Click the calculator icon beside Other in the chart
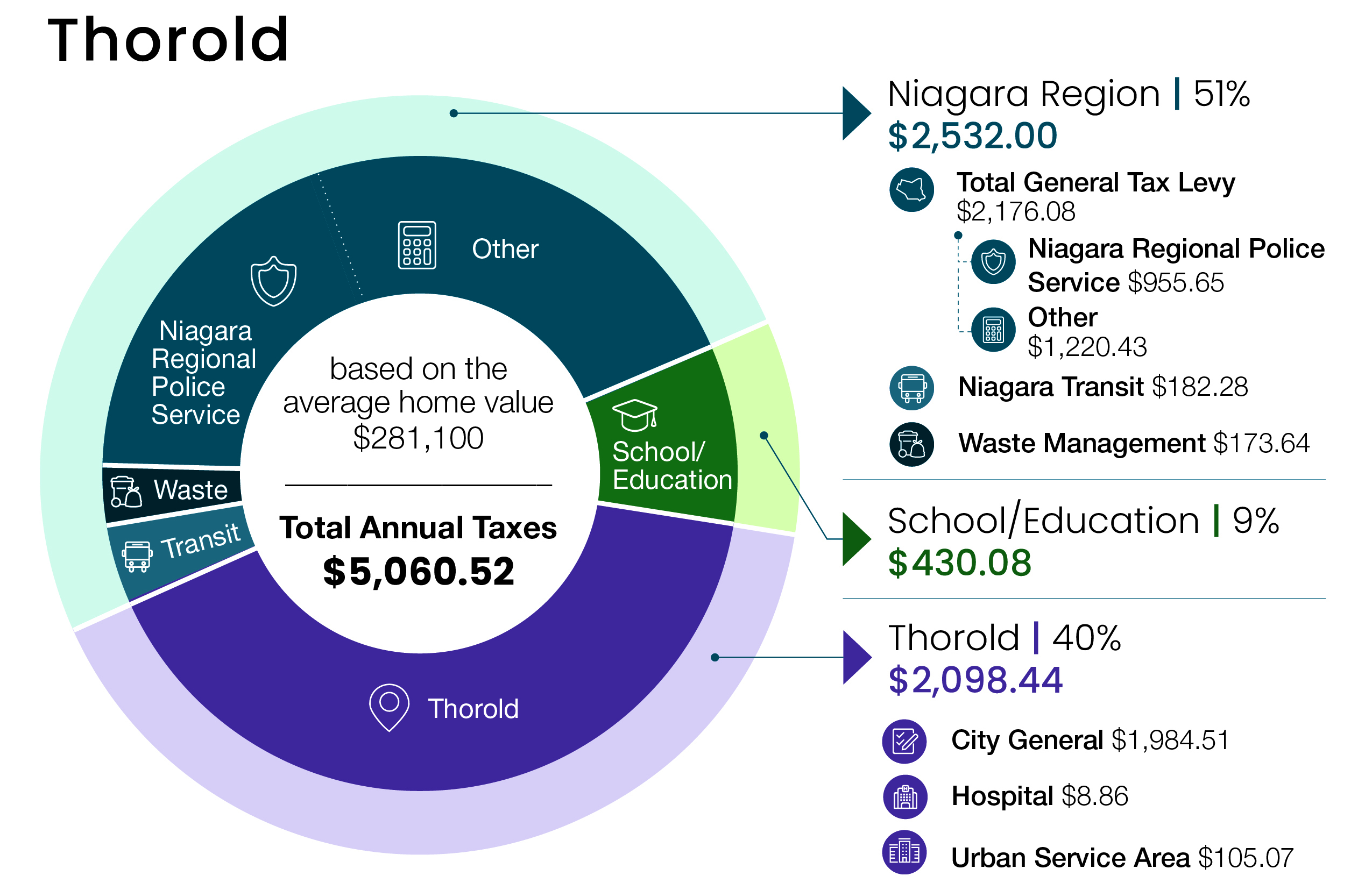The image size is (1372, 890). coord(417,245)
